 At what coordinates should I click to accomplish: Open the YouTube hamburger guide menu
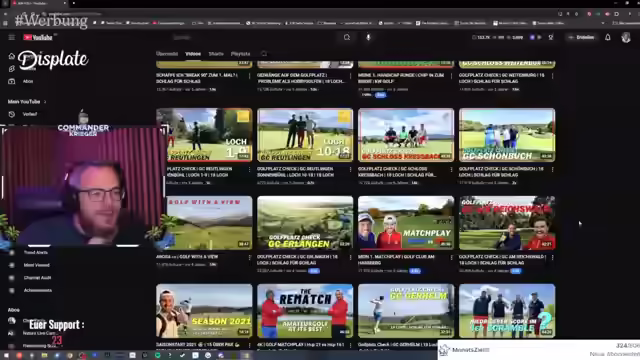tap(11, 38)
